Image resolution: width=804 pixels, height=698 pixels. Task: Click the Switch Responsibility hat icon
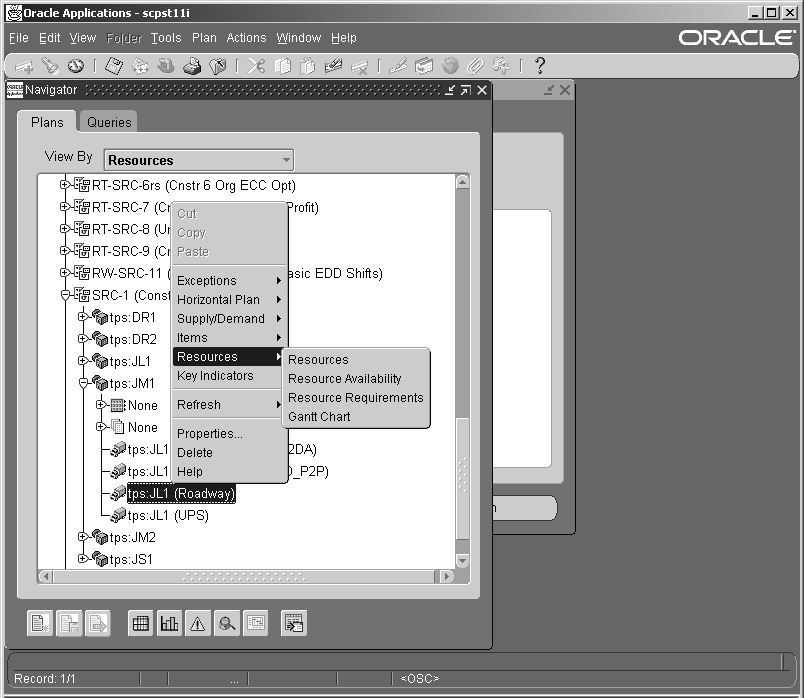(x=166, y=66)
